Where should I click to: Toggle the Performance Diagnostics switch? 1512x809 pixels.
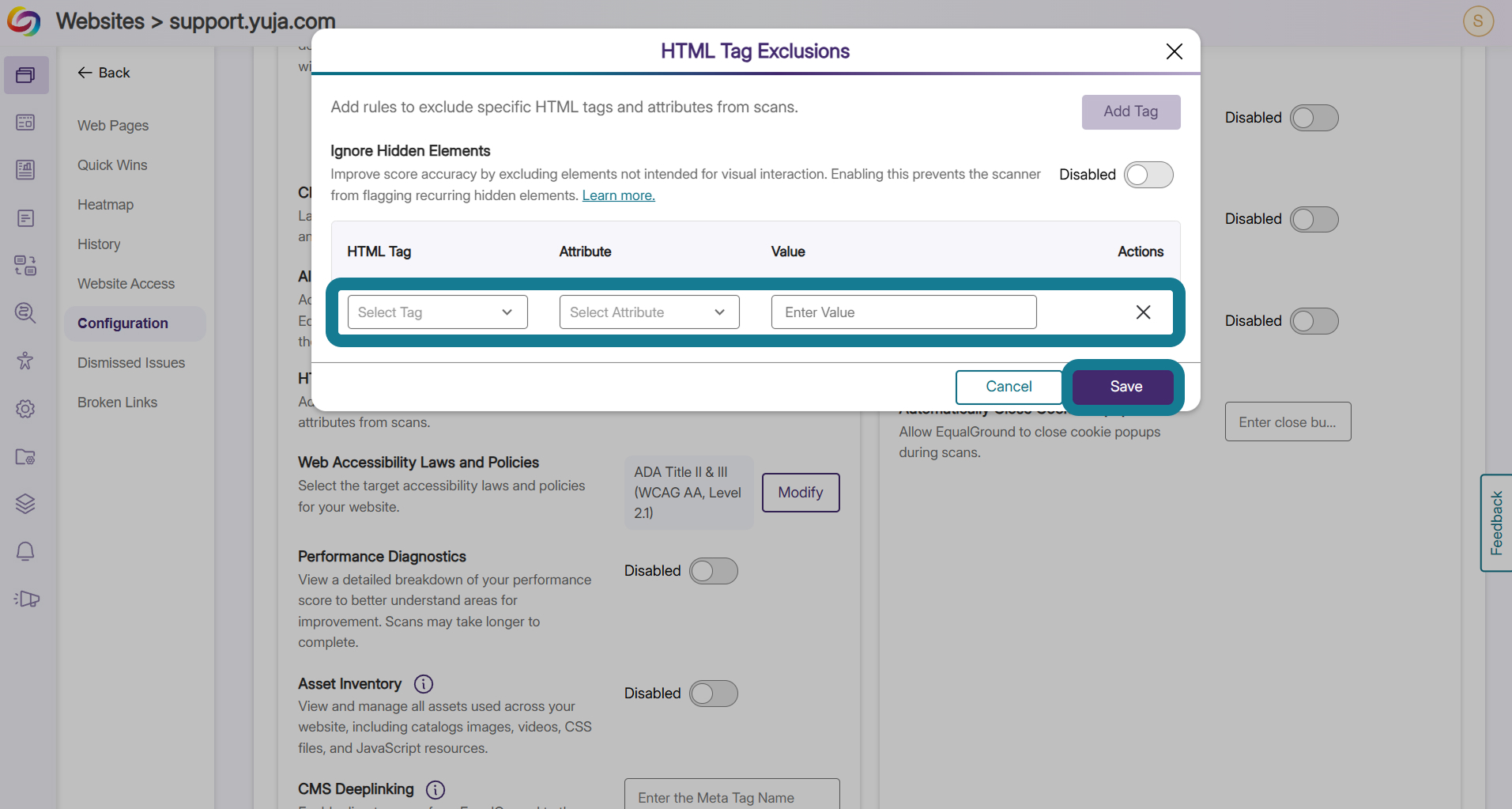pos(714,571)
